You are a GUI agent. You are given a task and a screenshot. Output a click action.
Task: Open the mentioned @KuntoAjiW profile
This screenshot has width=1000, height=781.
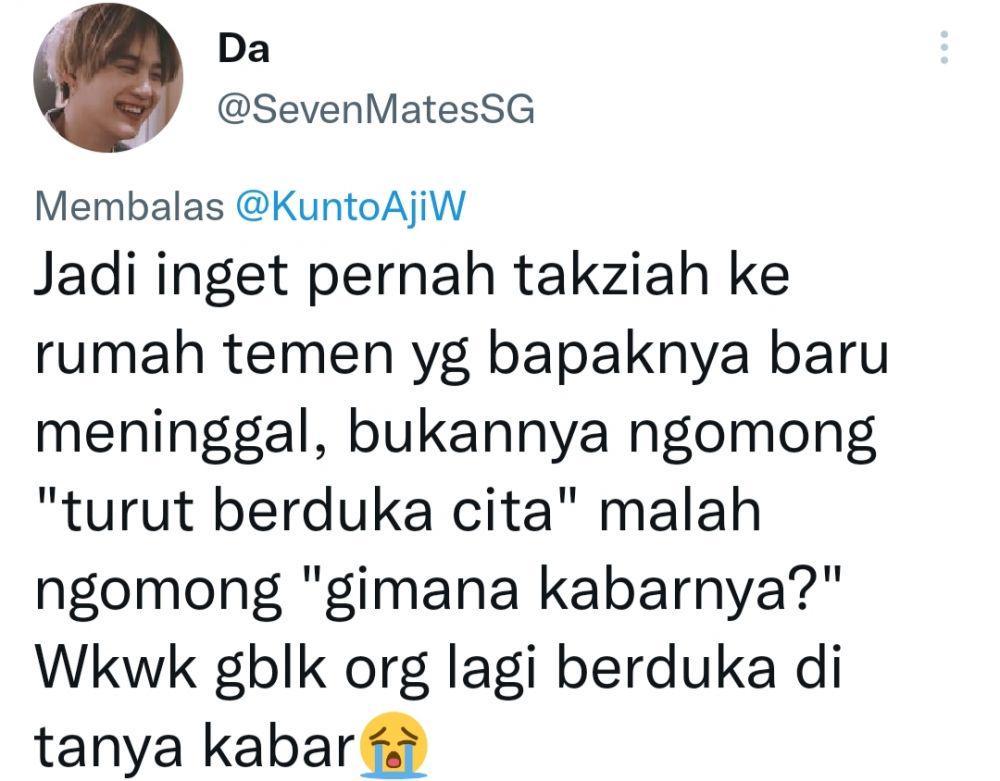pyautogui.click(x=351, y=207)
